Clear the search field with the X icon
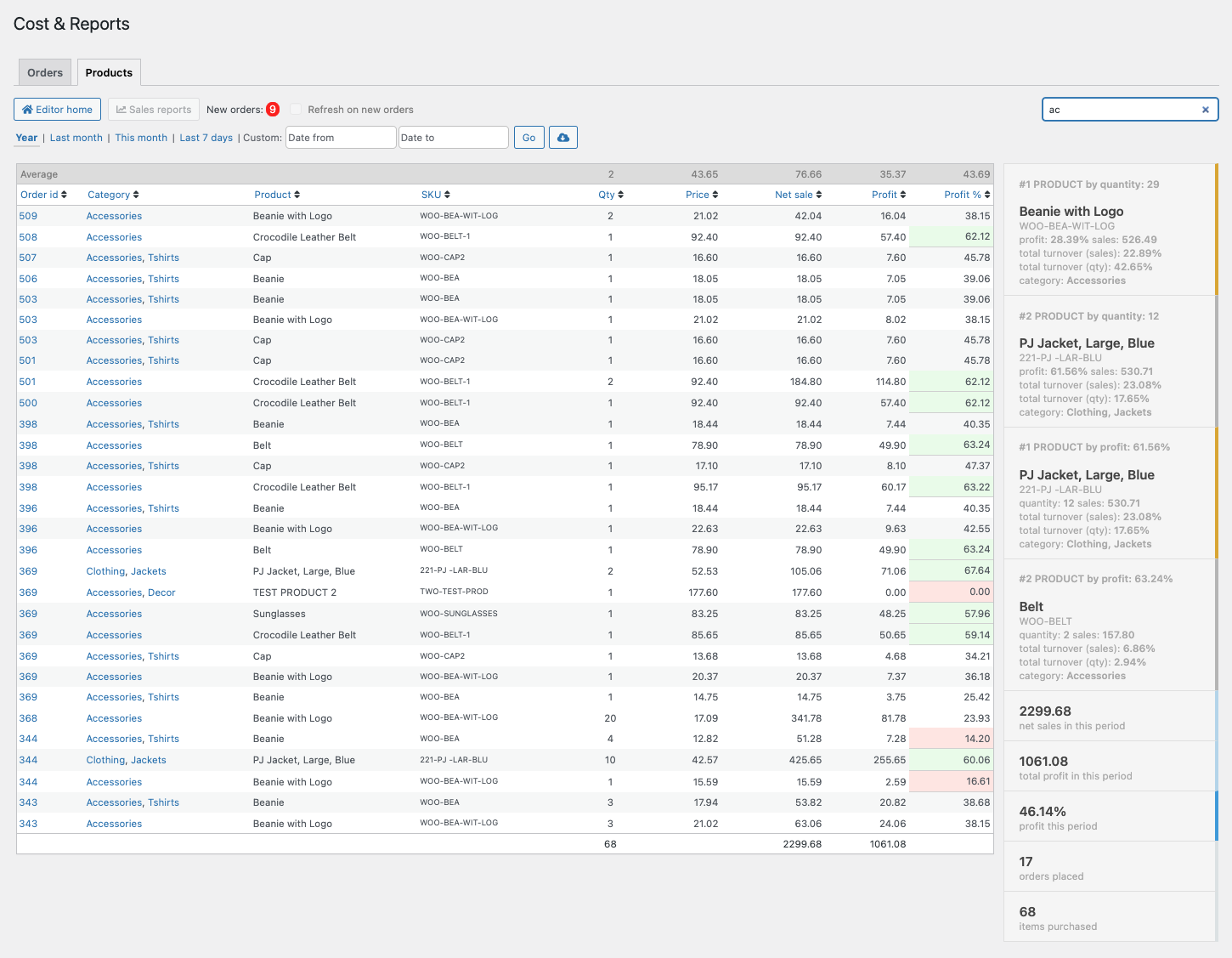The height and width of the screenshot is (958, 1232). (1205, 110)
